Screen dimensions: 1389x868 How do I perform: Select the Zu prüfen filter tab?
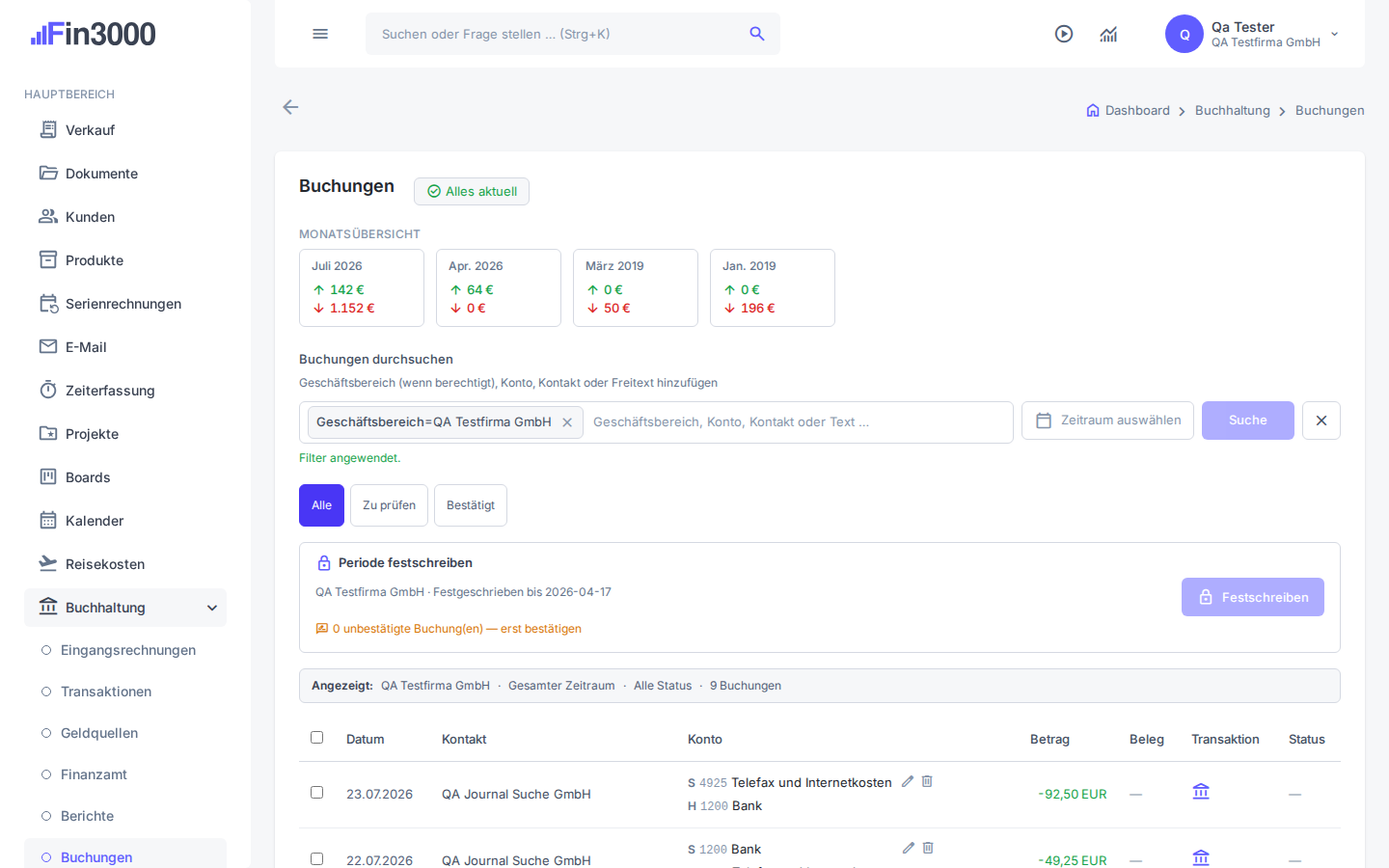click(x=389, y=505)
